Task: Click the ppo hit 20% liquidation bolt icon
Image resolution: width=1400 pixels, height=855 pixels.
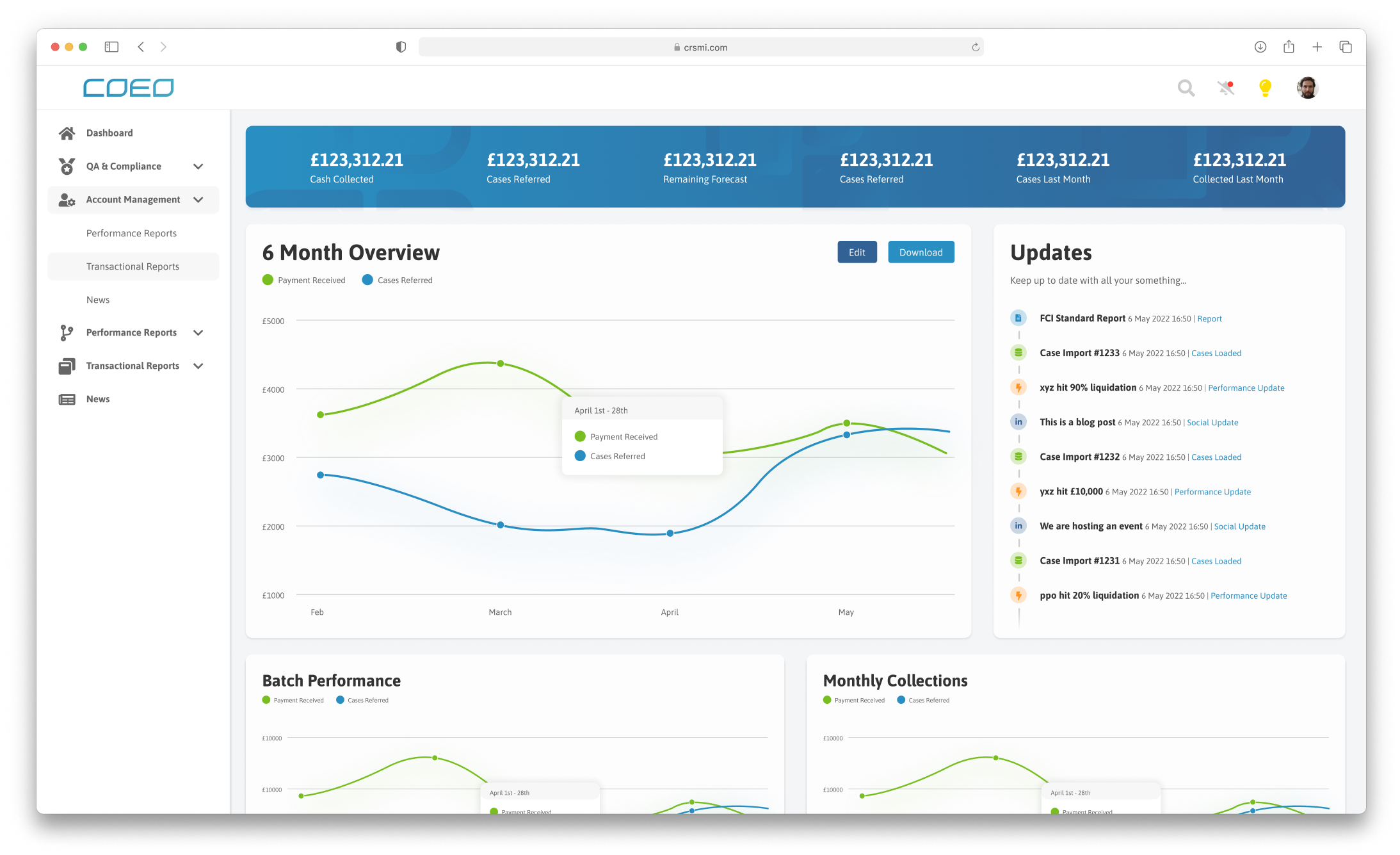Action: [x=1018, y=595]
